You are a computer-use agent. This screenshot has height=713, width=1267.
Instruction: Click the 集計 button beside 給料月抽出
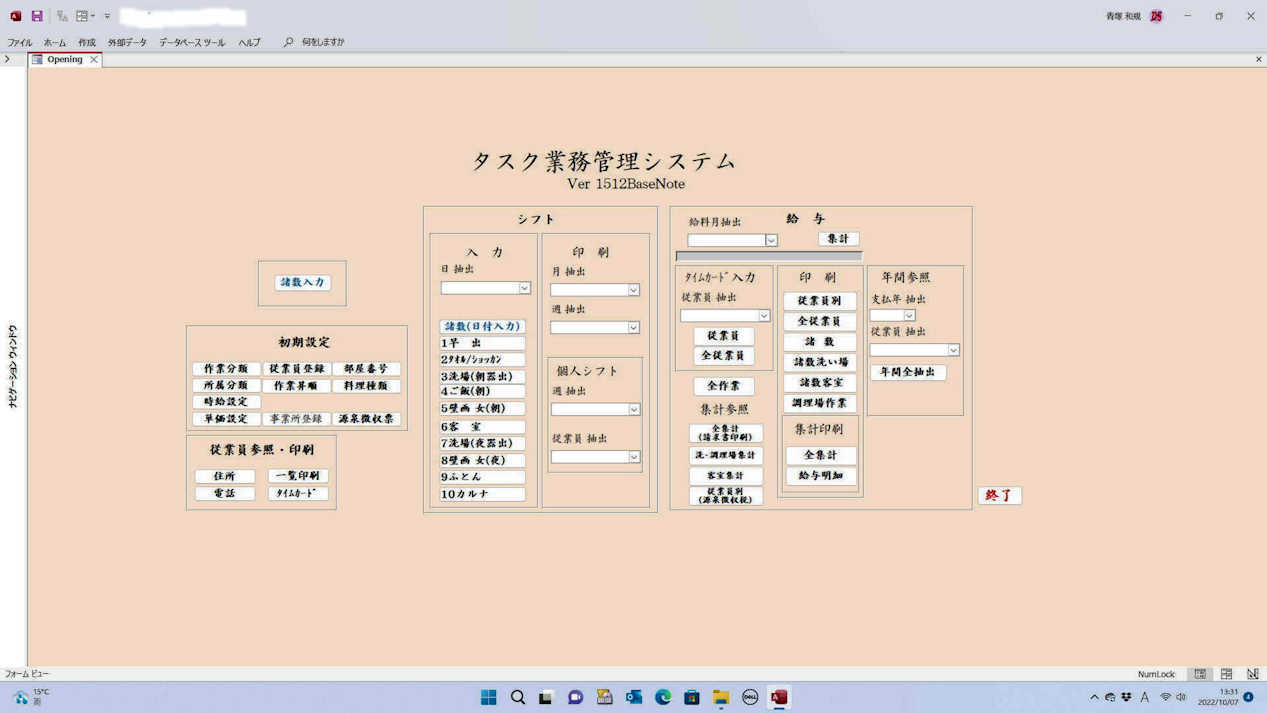pos(838,239)
